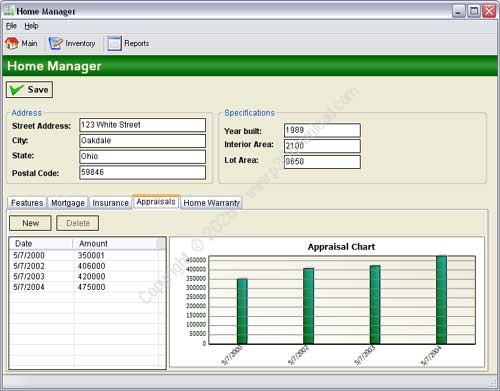
Task: Switch to the Insurance tab
Action: click(110, 203)
